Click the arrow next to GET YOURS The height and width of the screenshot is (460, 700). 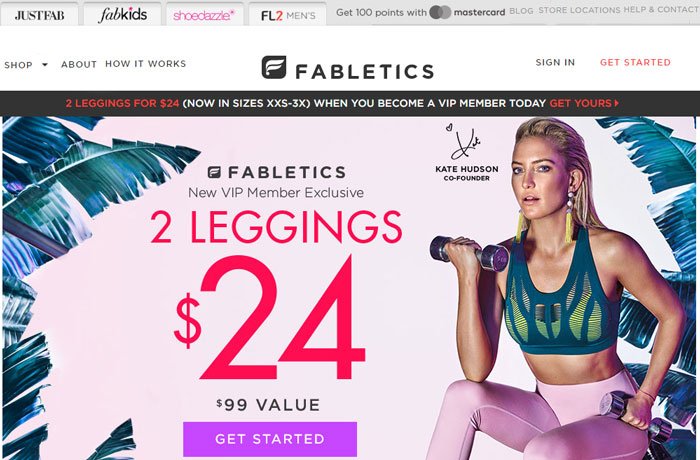(x=617, y=103)
